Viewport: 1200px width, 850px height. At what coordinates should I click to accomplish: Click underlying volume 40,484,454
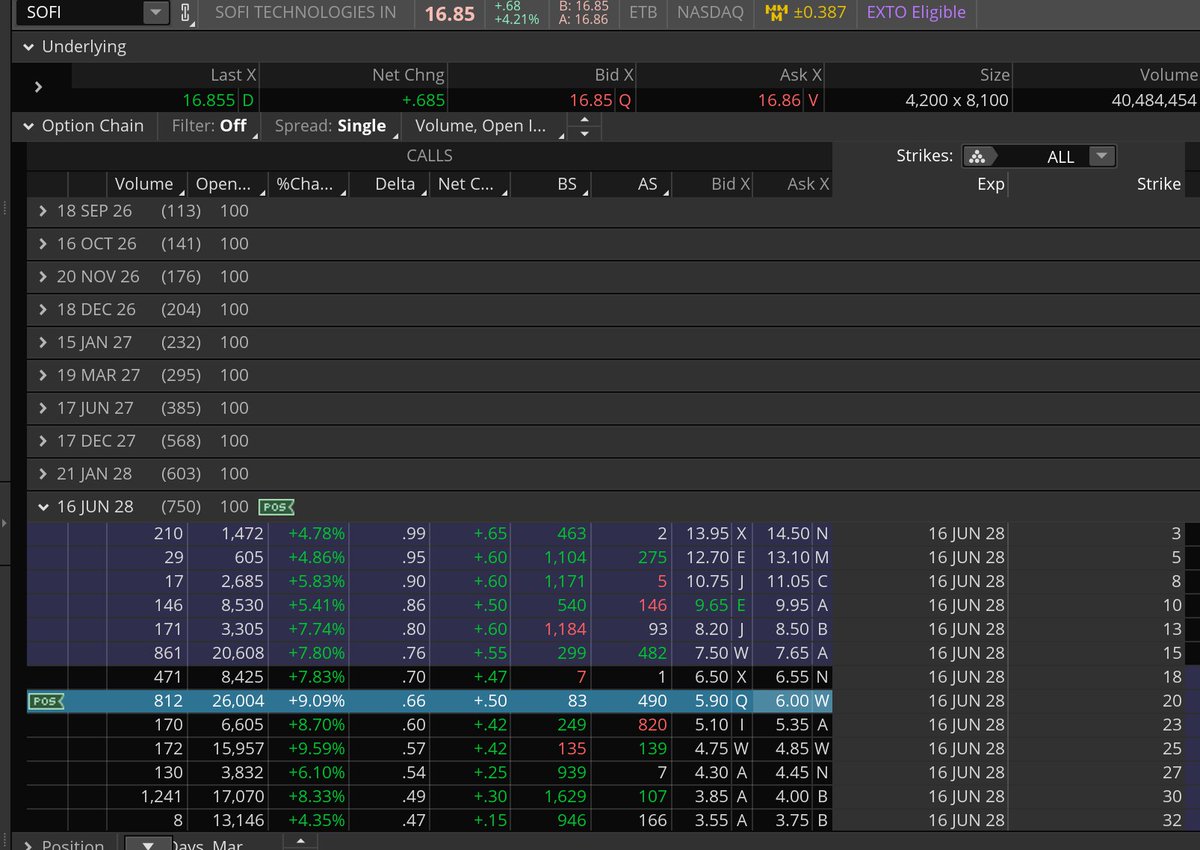(x=1153, y=100)
